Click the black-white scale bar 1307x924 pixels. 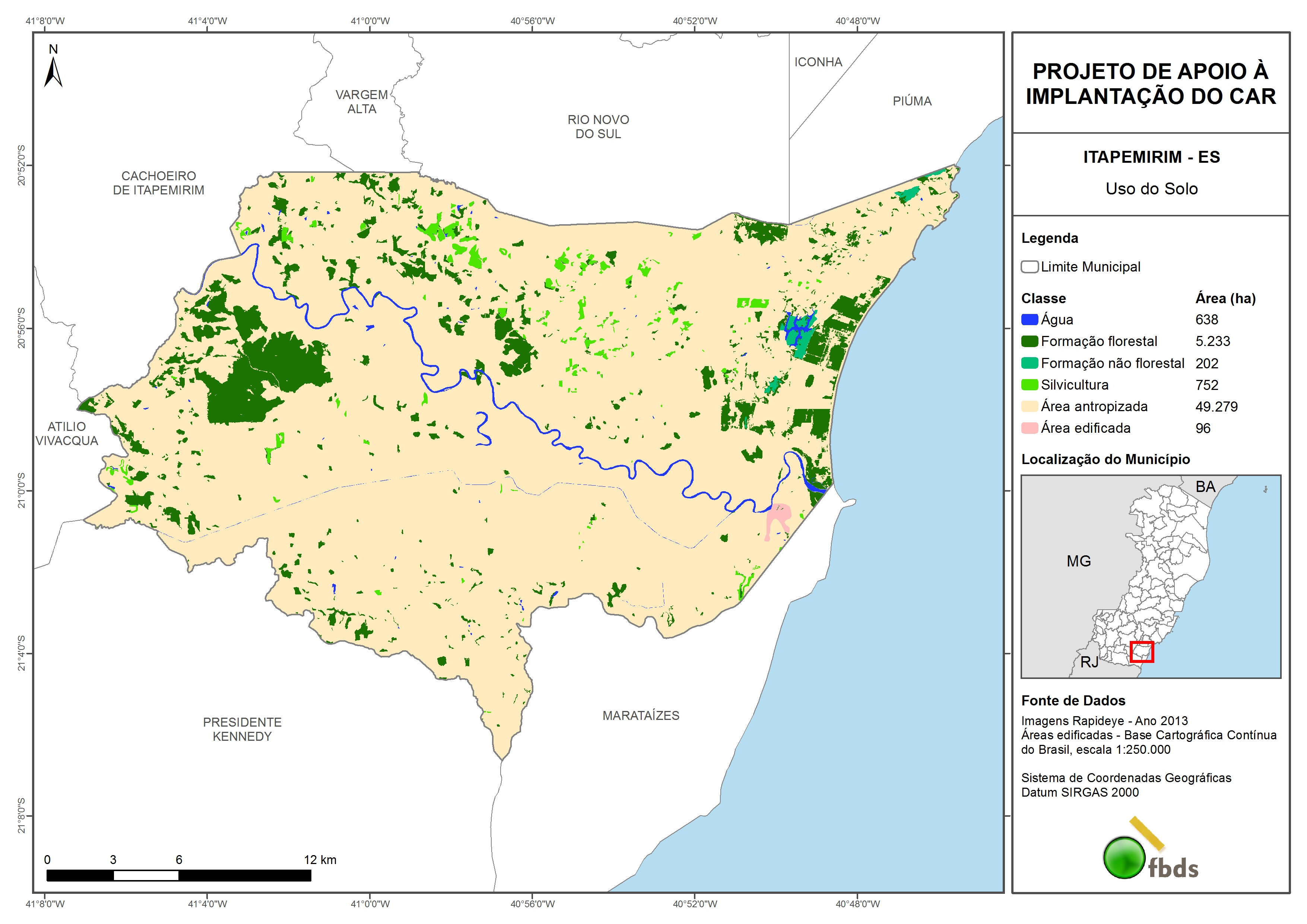pos(178,875)
